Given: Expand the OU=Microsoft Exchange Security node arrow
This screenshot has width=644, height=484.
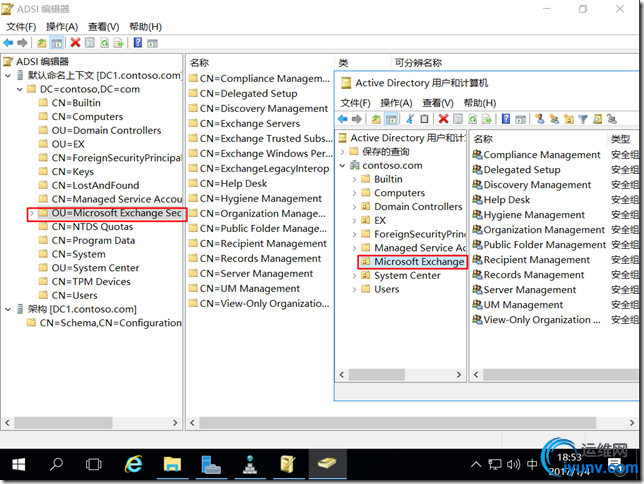Looking at the screenshot, I should click(31, 213).
